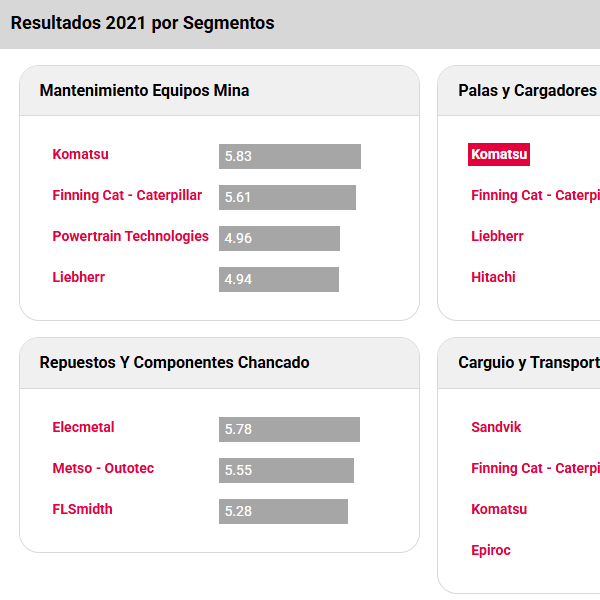
Task: Click the highlighted Komatsu in Palas y Cargadores
Action: click(498, 155)
